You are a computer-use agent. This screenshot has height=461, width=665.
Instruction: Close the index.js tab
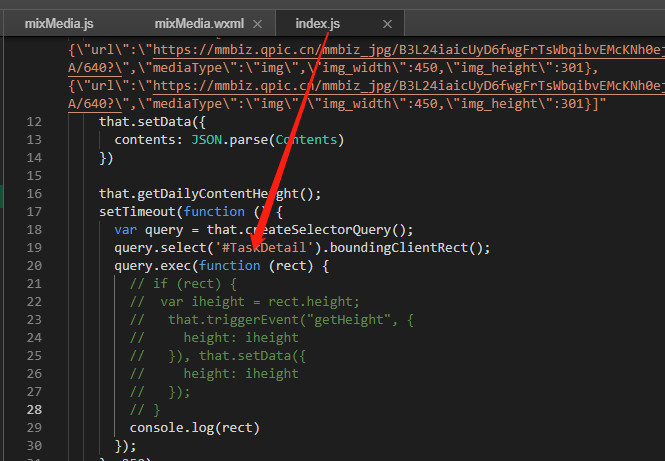(x=387, y=24)
